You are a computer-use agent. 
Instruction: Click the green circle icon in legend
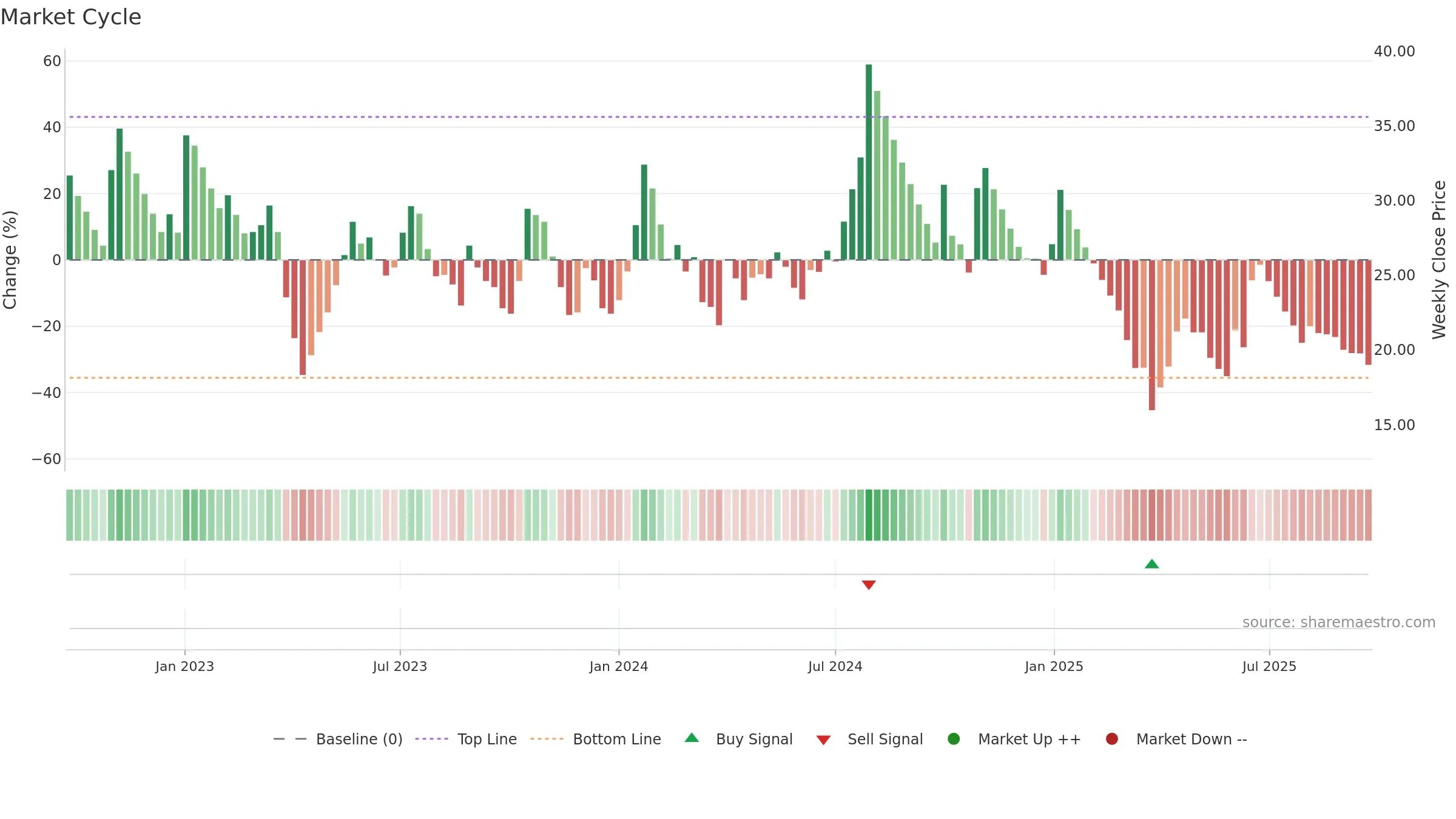tap(954, 739)
